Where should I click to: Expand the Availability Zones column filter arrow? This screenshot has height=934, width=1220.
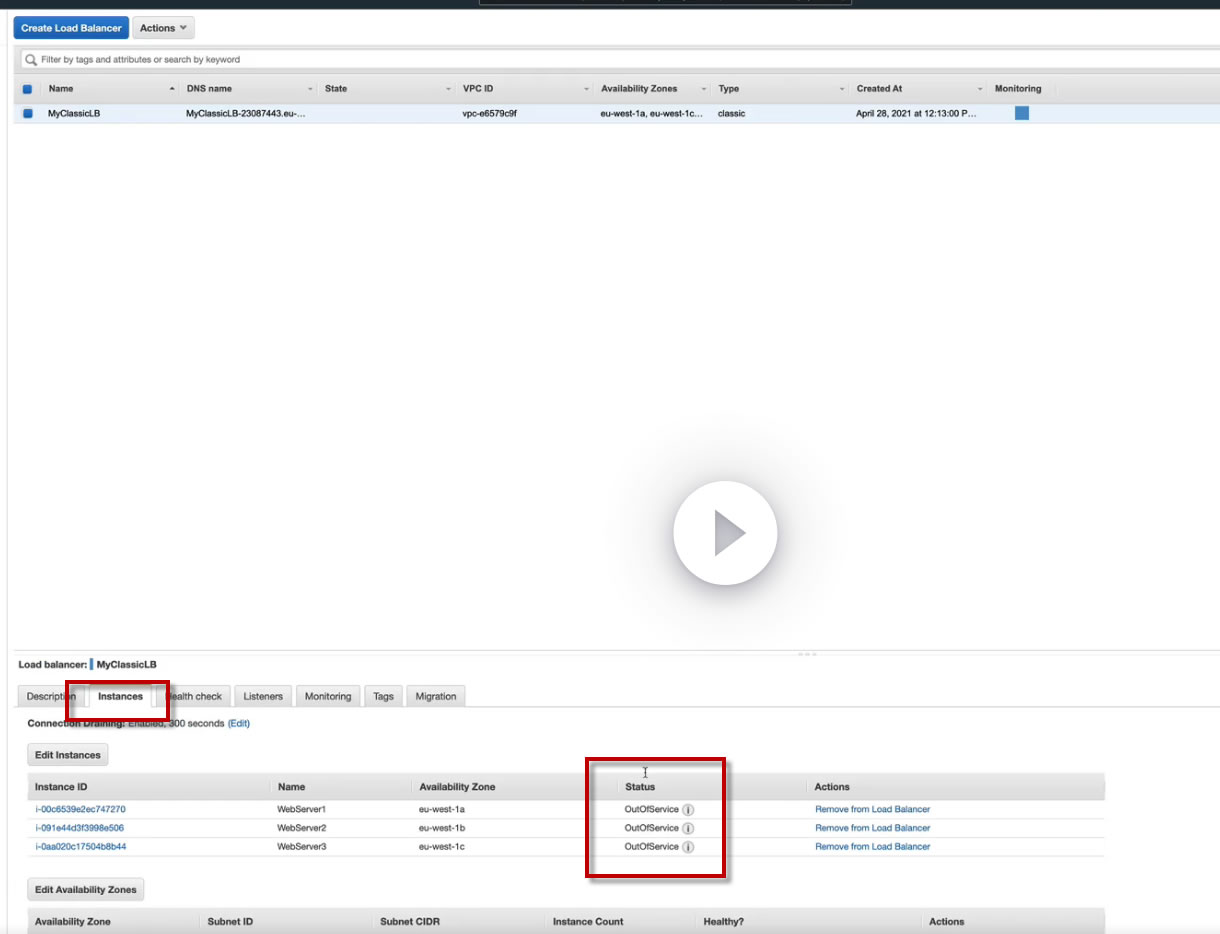[x=704, y=89]
